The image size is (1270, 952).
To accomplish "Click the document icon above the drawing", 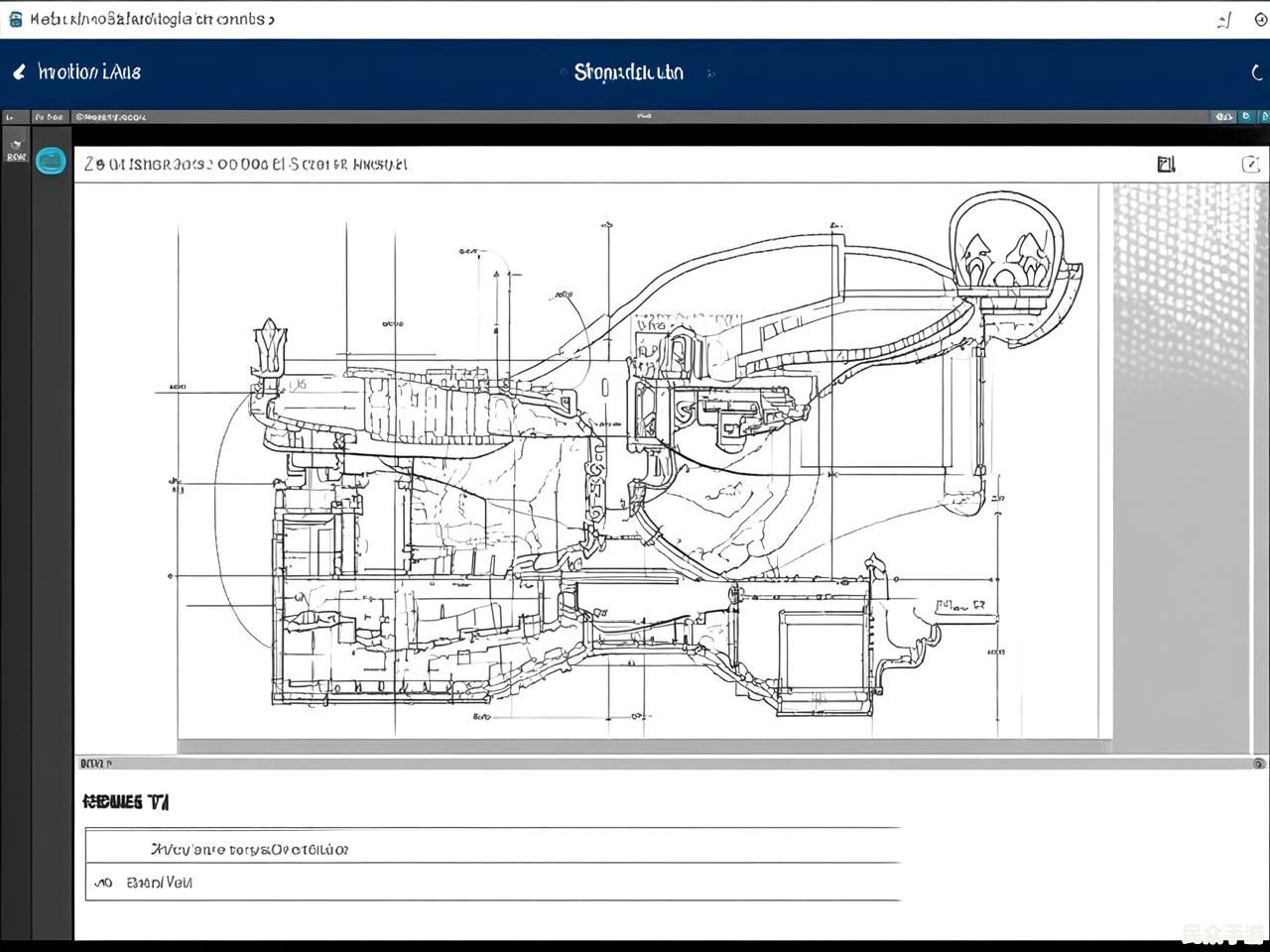I will [x=1166, y=164].
